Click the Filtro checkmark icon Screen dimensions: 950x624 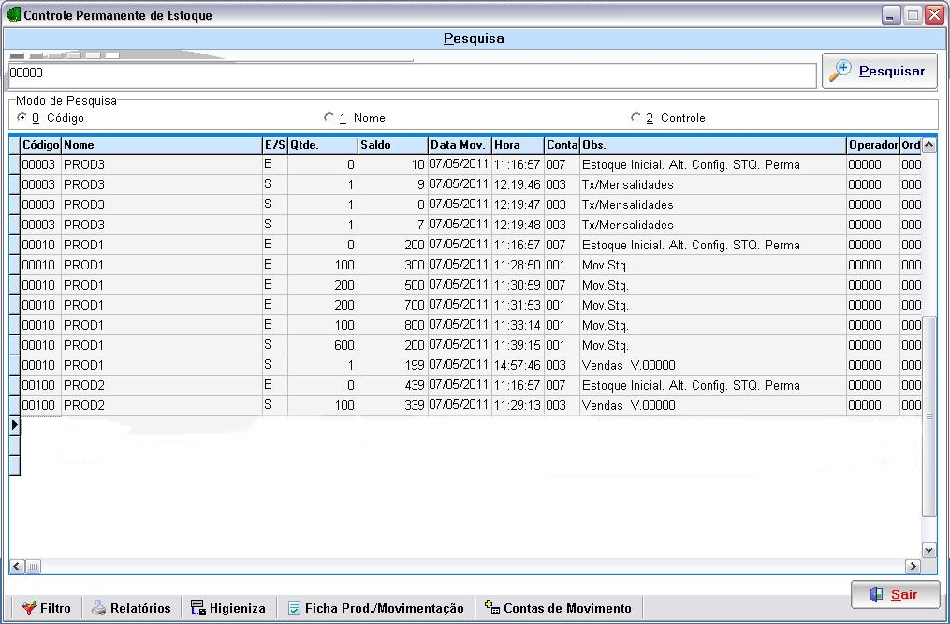pyautogui.click(x=28, y=608)
